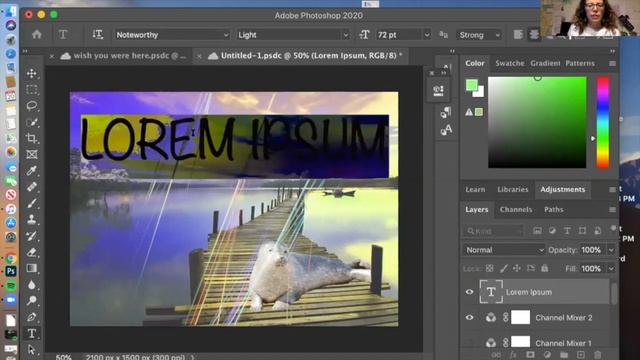Select the Channel Mixer 2 layer mask thumbnail

click(x=520, y=317)
